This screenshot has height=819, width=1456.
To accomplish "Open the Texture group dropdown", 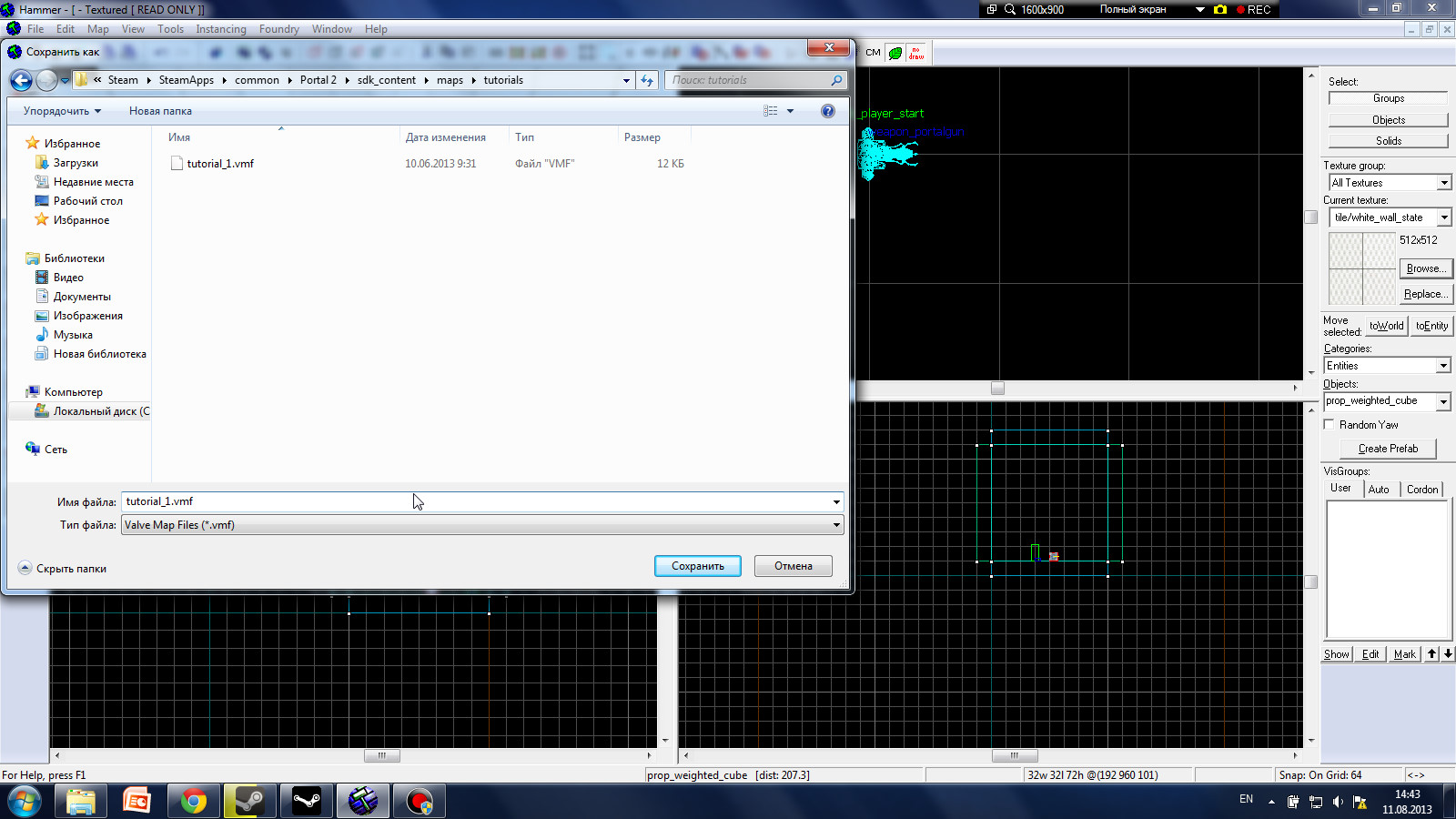I will coord(1444,183).
